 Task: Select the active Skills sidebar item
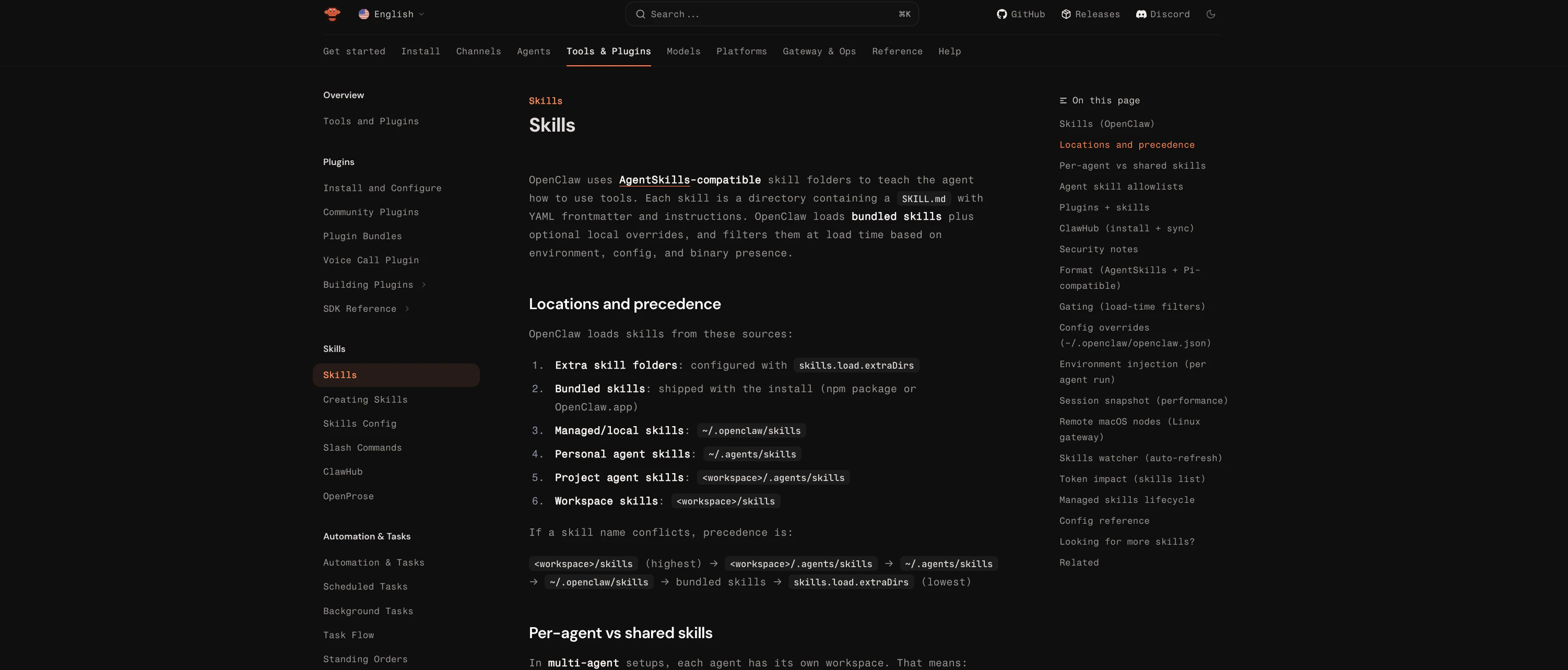click(x=396, y=375)
